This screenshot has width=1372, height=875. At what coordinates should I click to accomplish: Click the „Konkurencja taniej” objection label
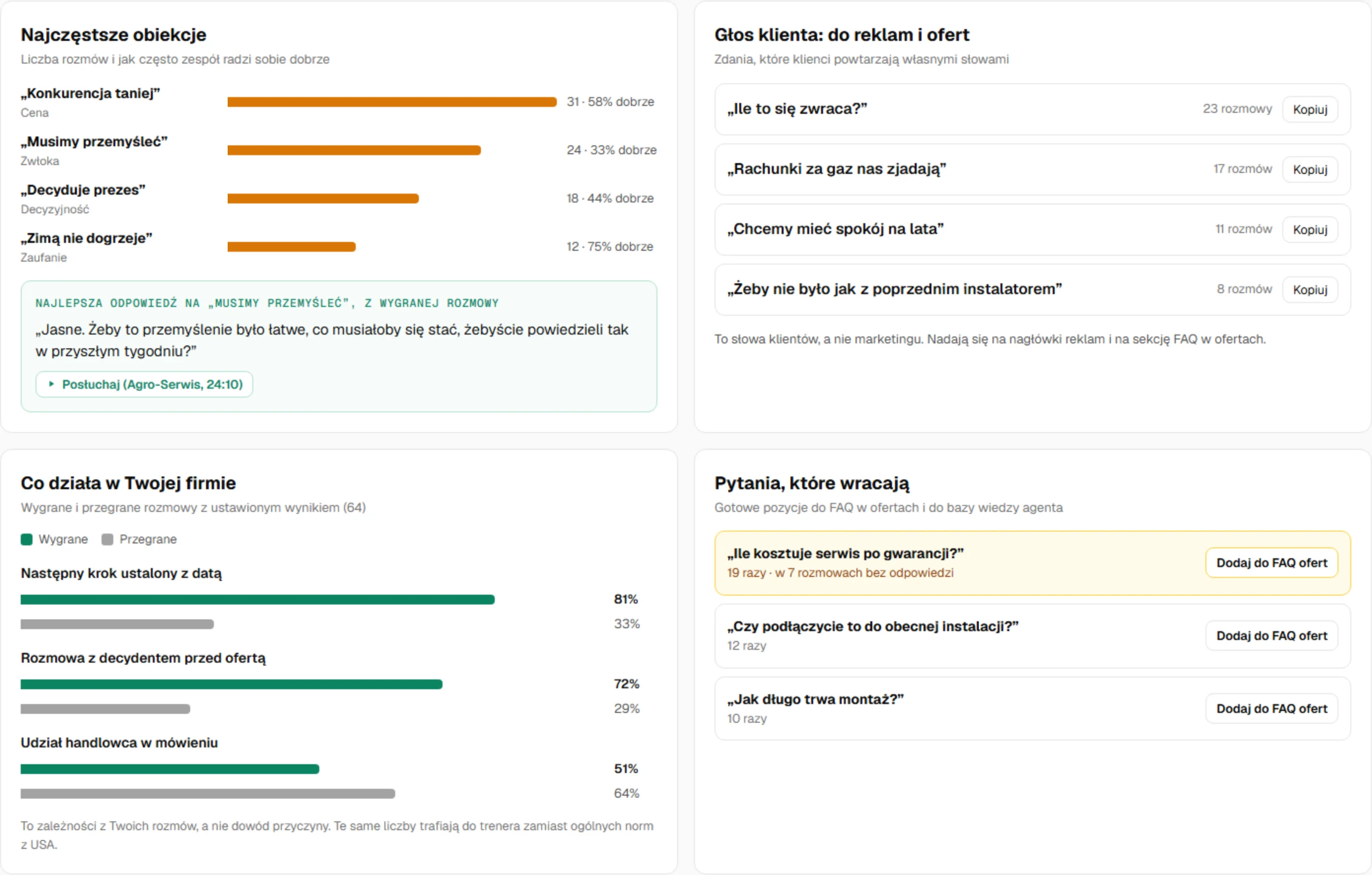coord(91,94)
